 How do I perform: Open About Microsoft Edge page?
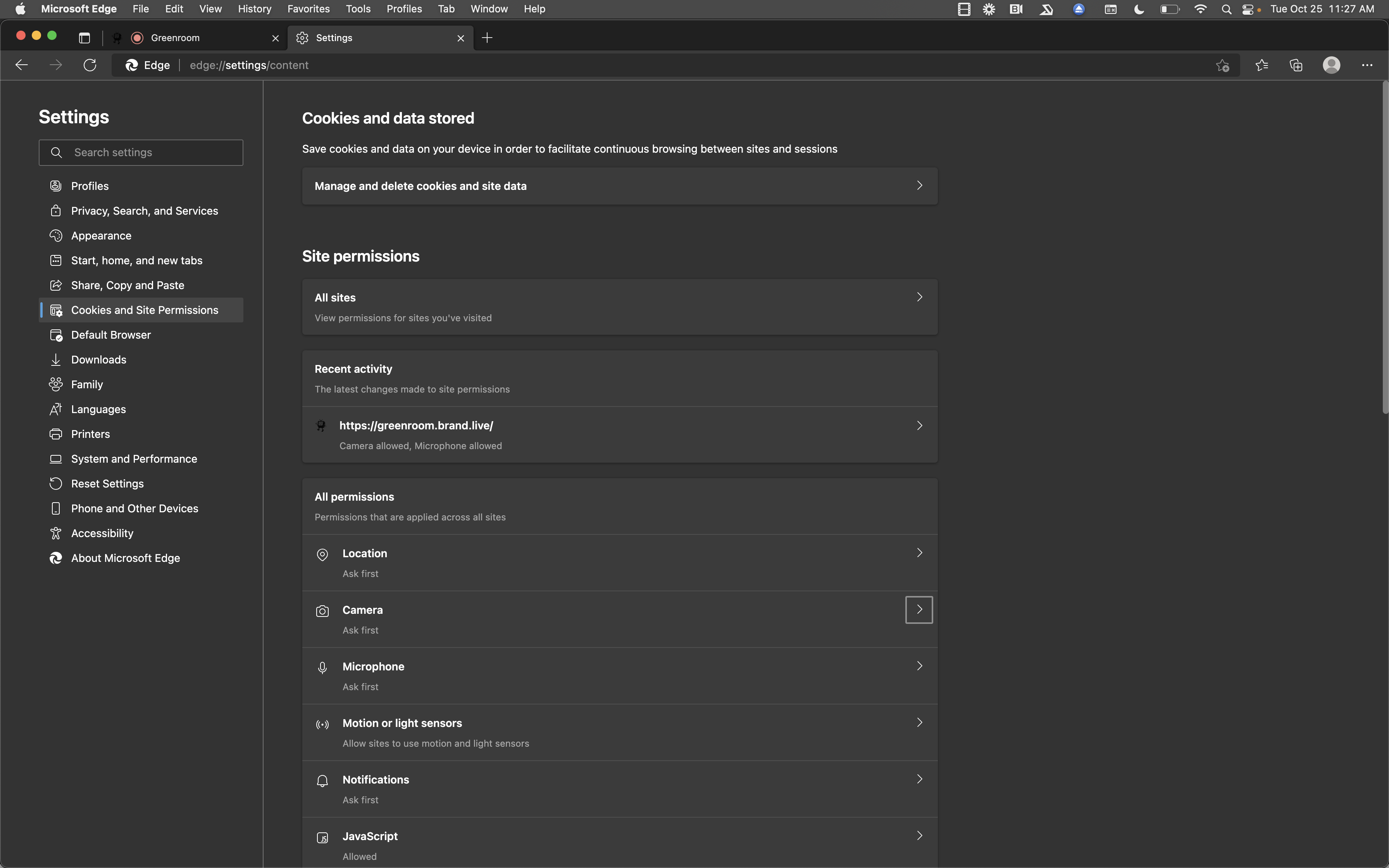(141, 558)
